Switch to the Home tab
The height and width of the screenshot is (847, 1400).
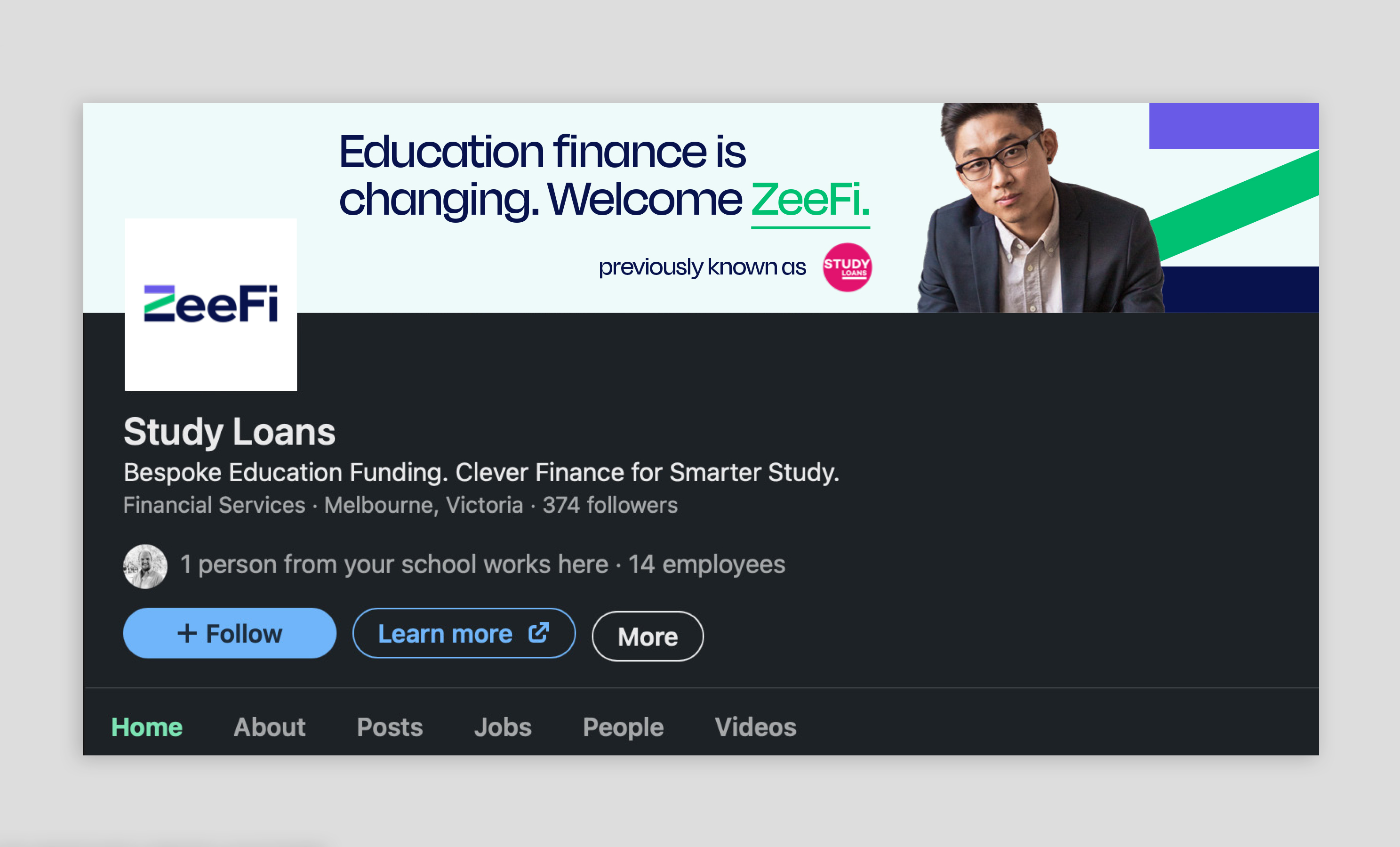click(x=147, y=727)
